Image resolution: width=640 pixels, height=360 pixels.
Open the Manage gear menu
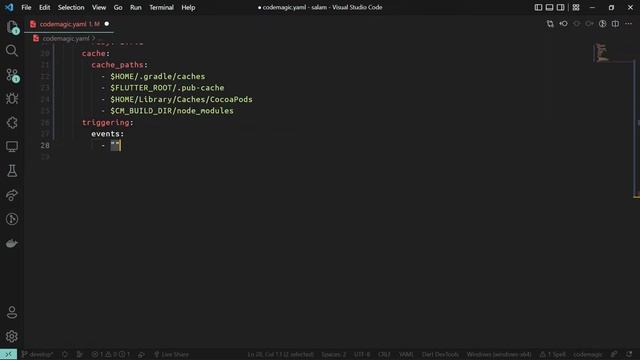[x=12, y=336]
